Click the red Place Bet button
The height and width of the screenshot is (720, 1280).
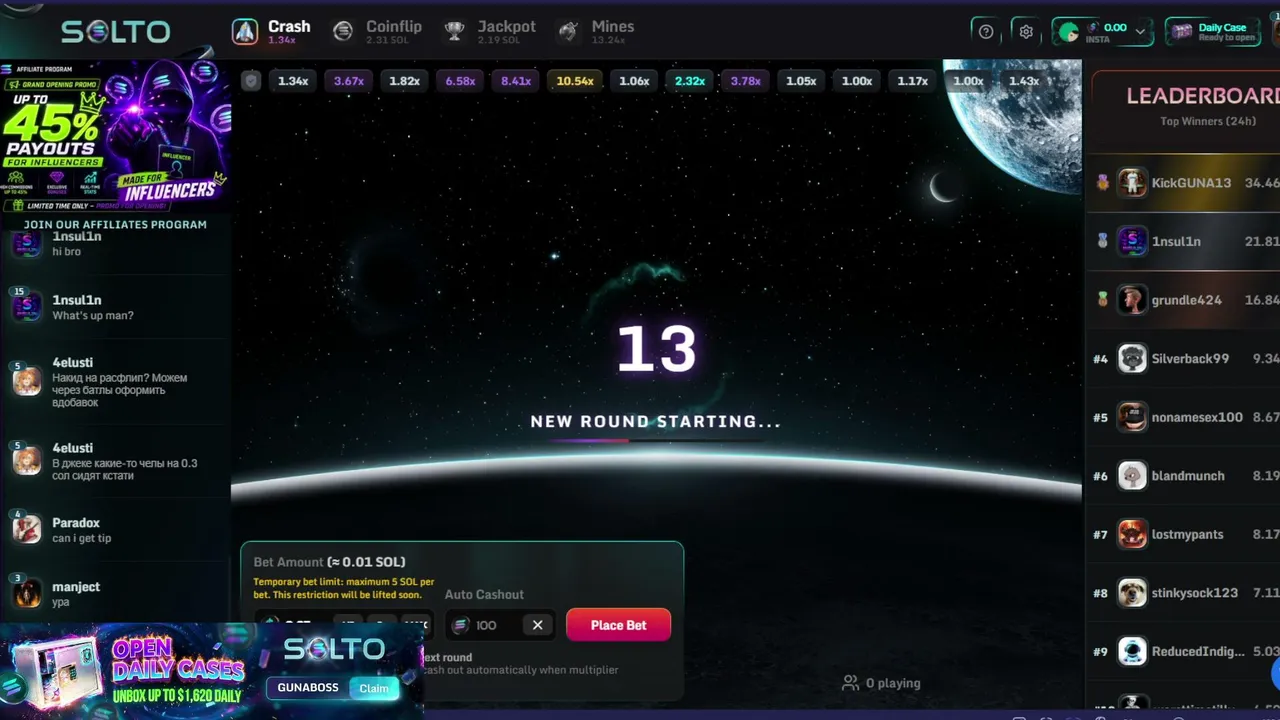point(618,625)
